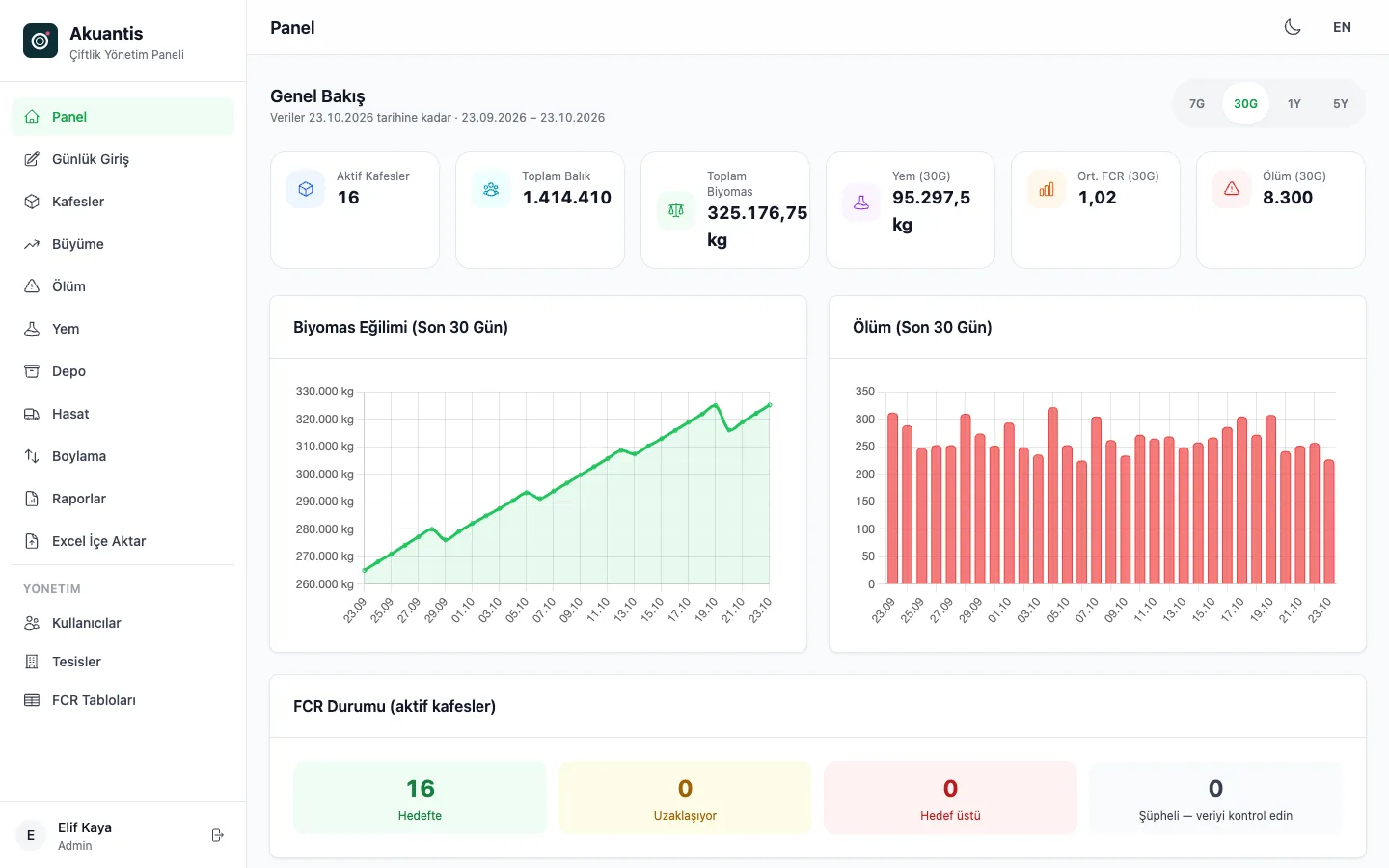Click the Toplam Biyomas scale icon

point(676,210)
